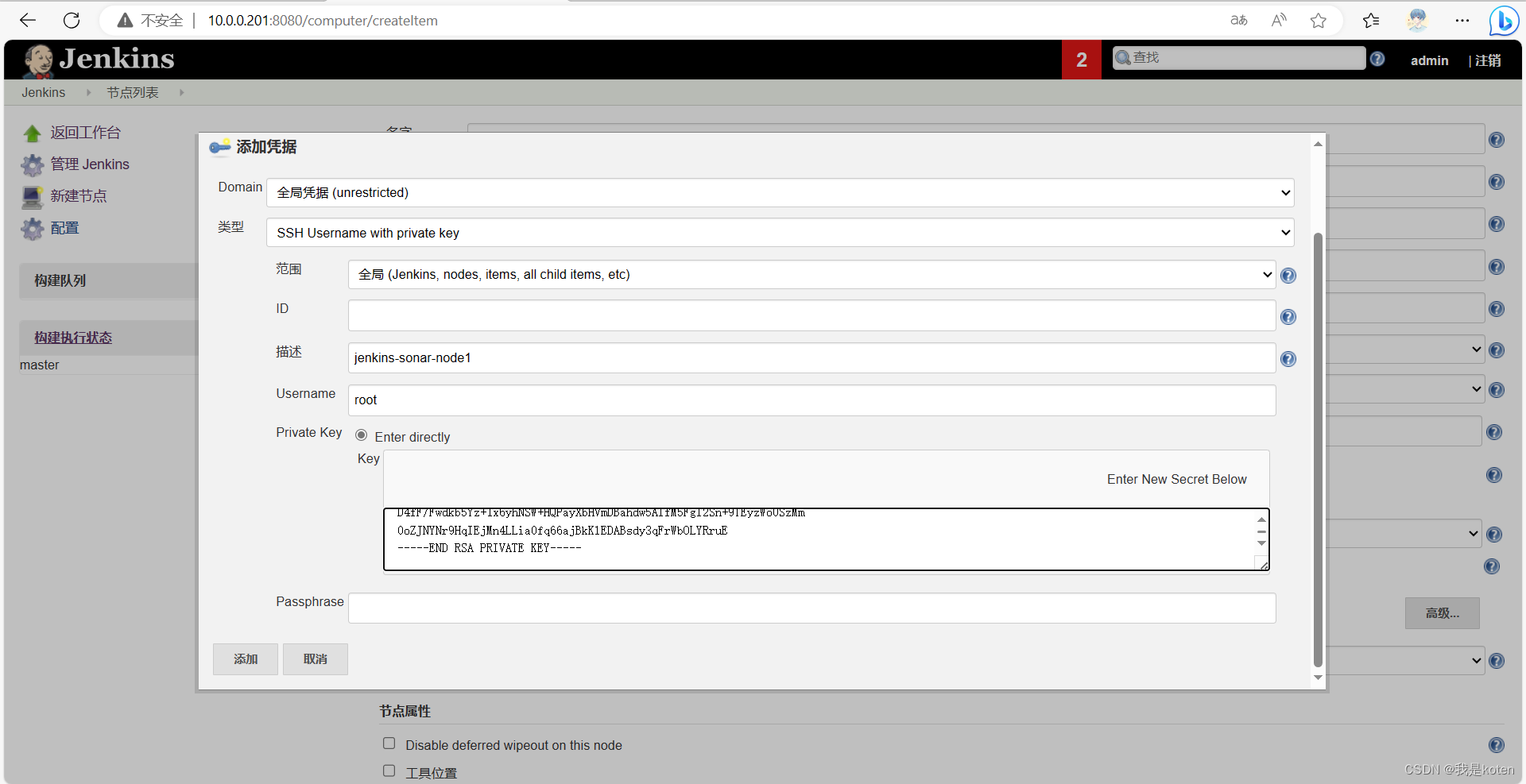Viewport: 1526px width, 784px height.
Task: Click the read aloud icon
Action: tap(1279, 21)
